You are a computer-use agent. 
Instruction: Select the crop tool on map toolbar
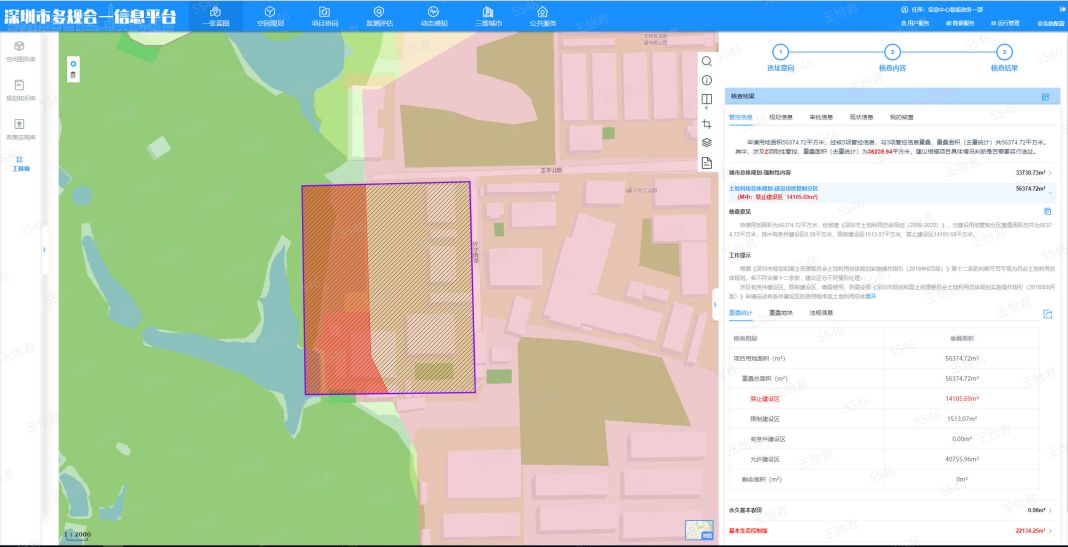point(706,124)
